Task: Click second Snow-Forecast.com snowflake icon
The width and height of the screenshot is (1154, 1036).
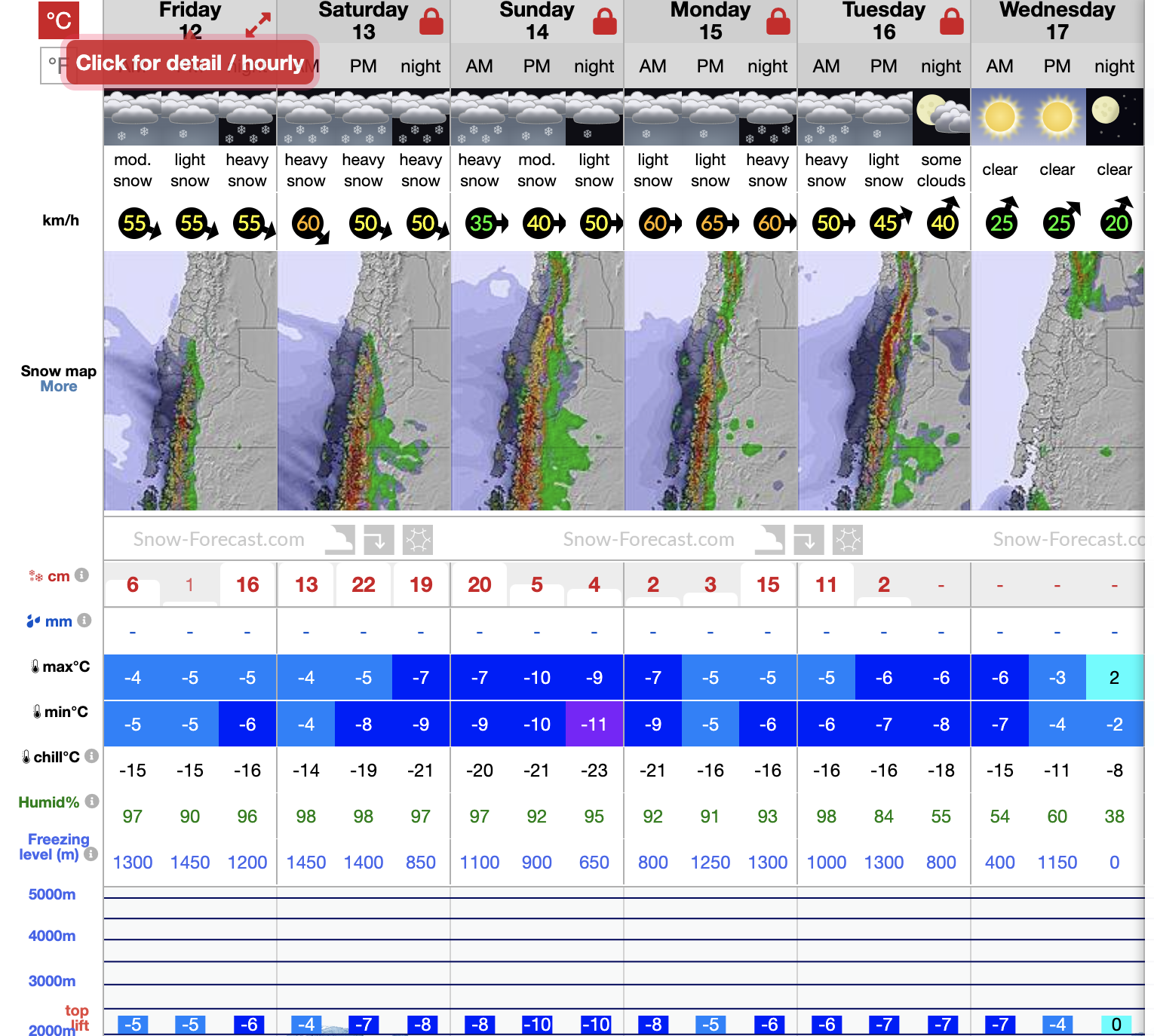Action: (x=847, y=540)
